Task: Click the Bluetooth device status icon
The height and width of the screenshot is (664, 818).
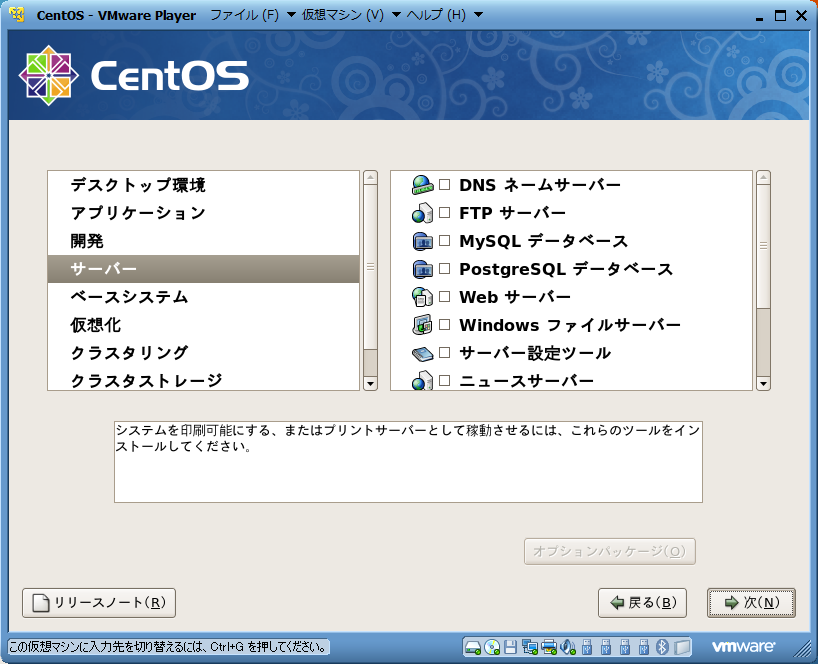Action: click(661, 646)
